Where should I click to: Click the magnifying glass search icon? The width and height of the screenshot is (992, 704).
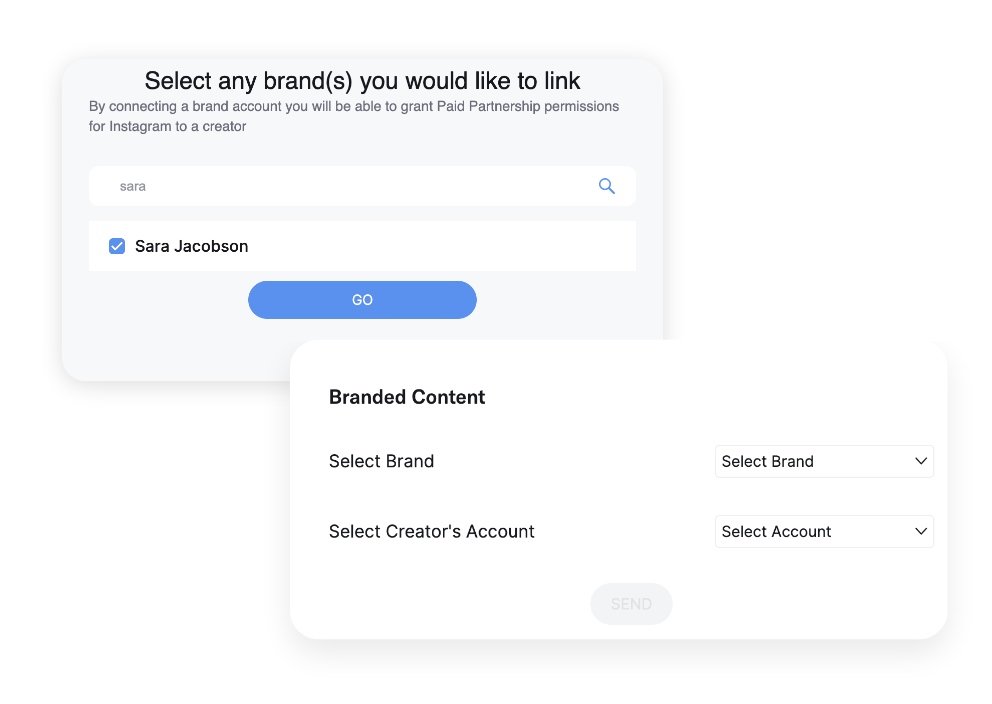pos(607,186)
